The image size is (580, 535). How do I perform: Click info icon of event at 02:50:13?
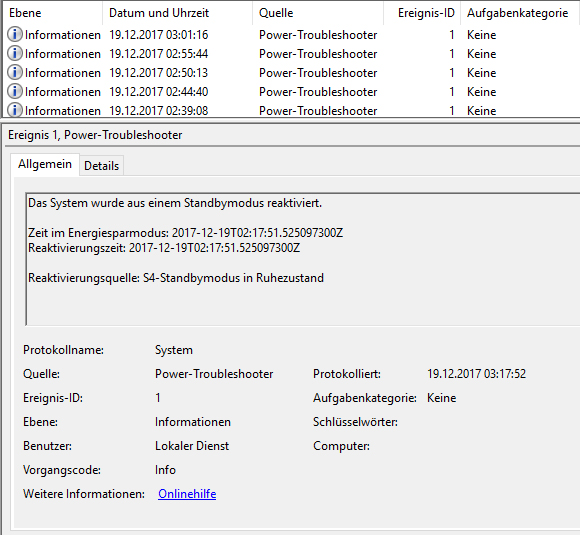pos(15,72)
